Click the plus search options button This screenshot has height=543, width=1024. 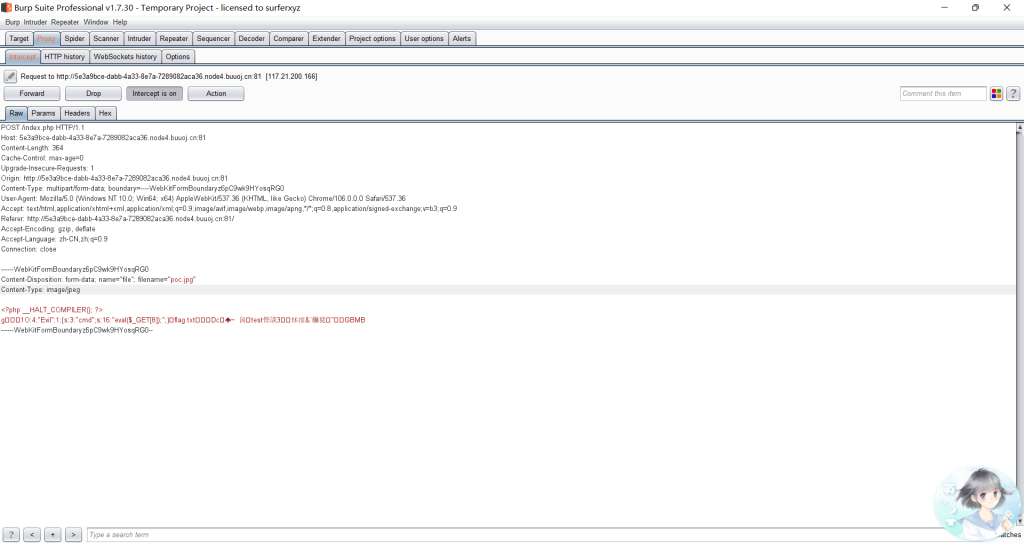[x=52, y=535]
